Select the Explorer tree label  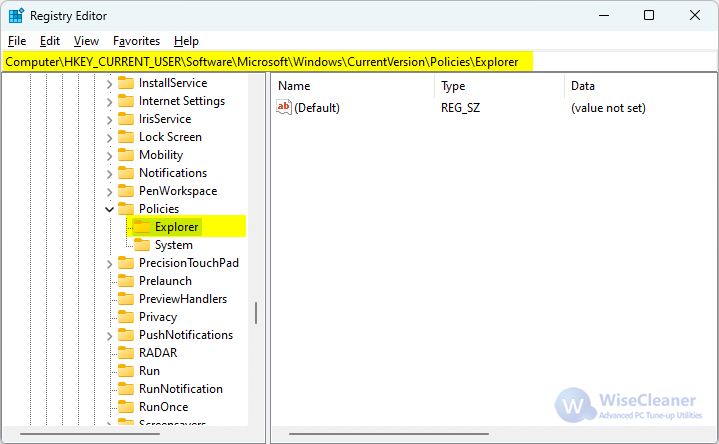coord(177,227)
